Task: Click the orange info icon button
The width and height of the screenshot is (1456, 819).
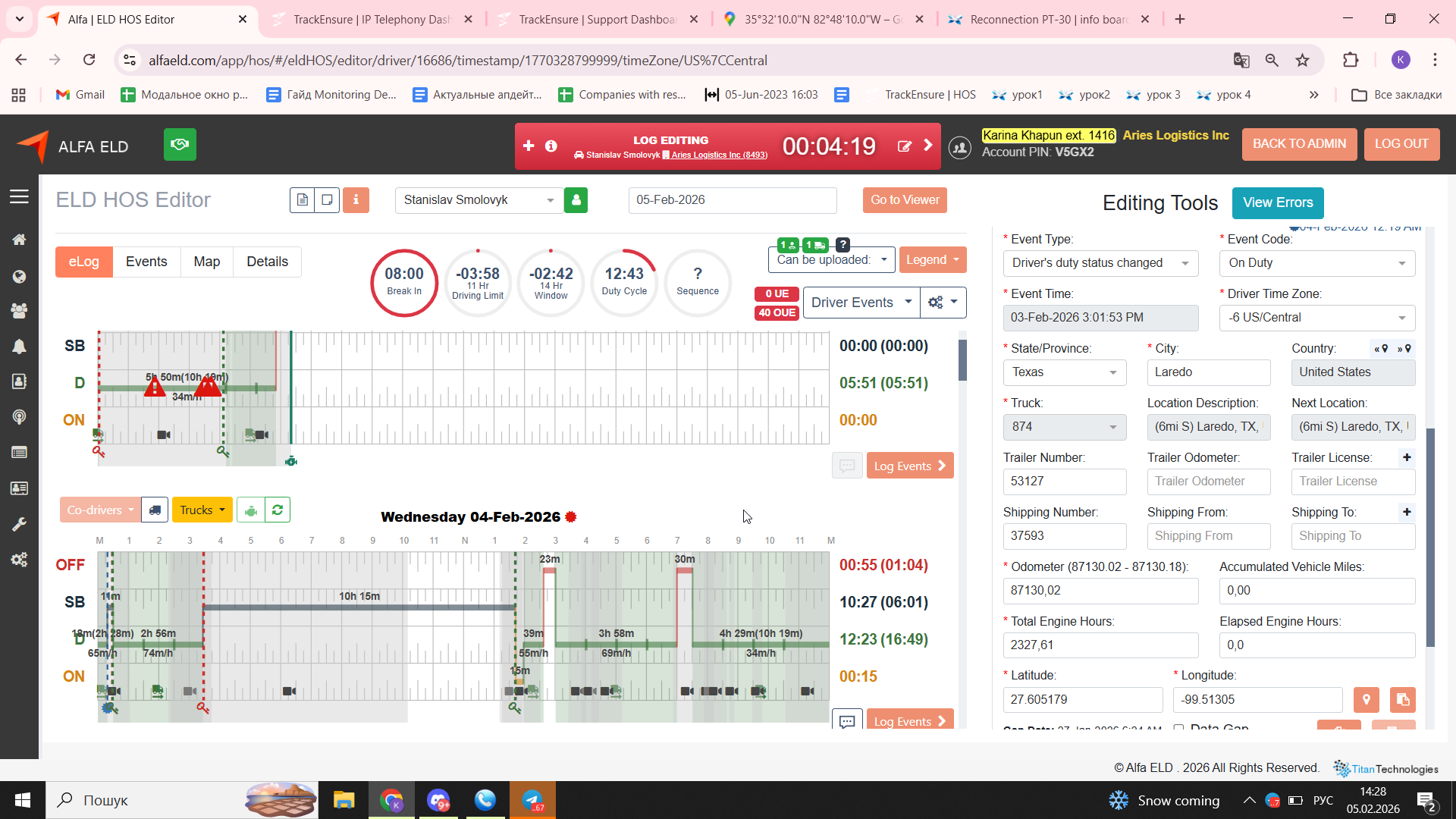Action: click(356, 200)
